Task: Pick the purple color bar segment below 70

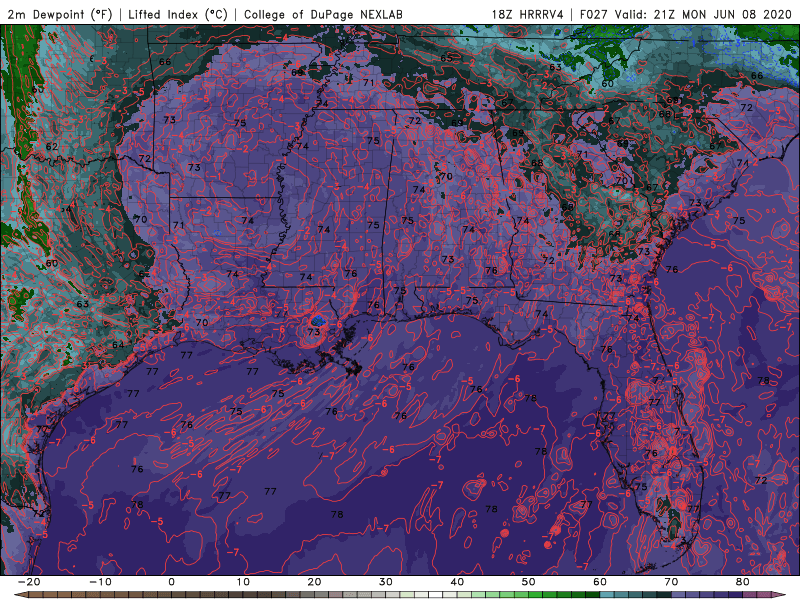Action: 679,595
